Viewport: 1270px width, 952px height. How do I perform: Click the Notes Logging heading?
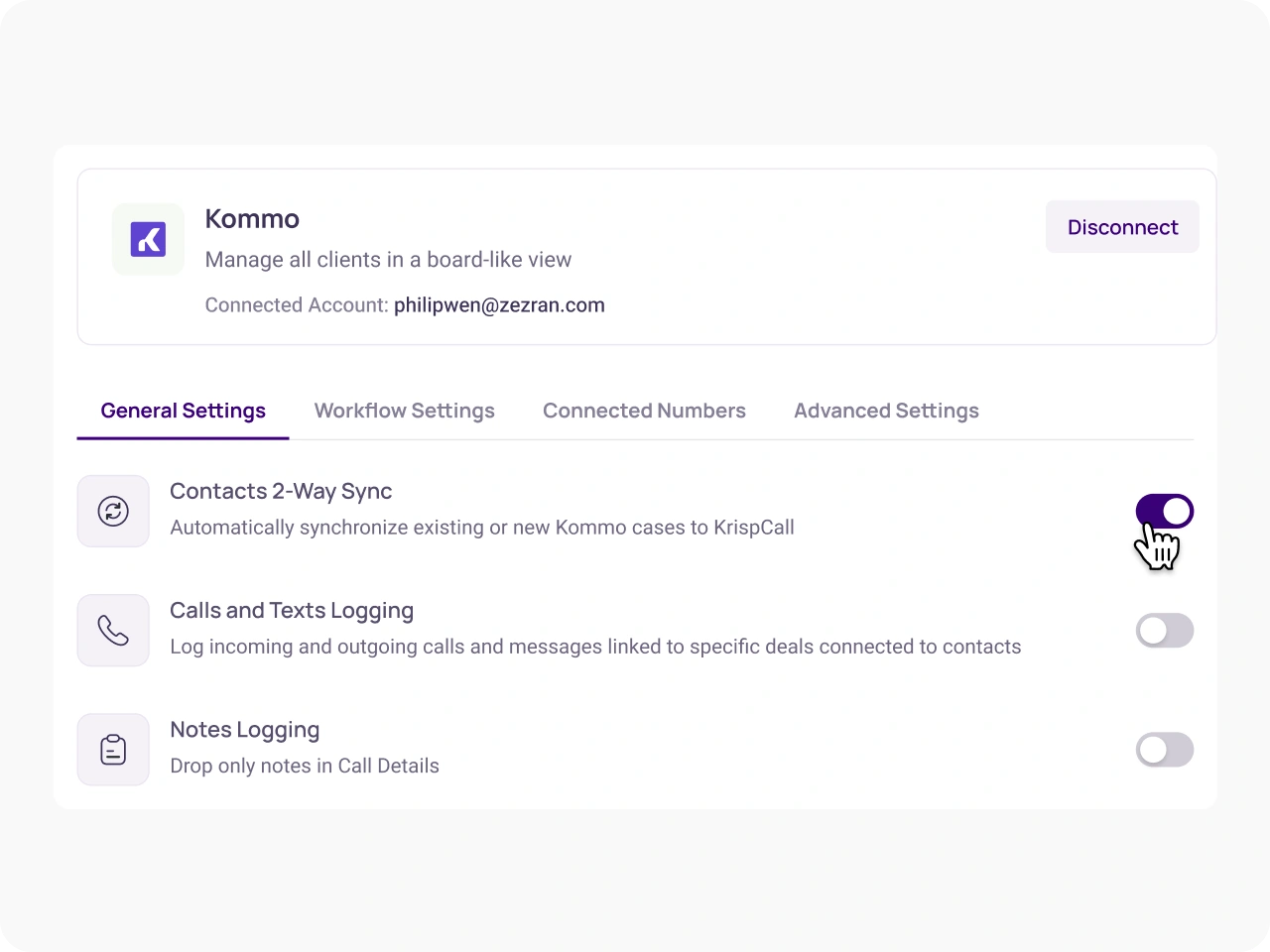245,730
